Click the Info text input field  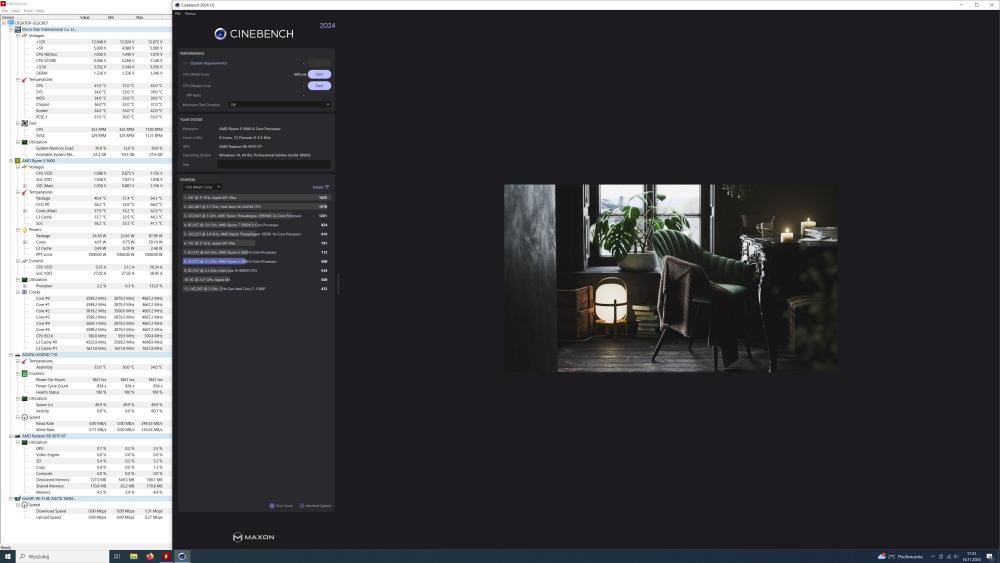pos(274,165)
